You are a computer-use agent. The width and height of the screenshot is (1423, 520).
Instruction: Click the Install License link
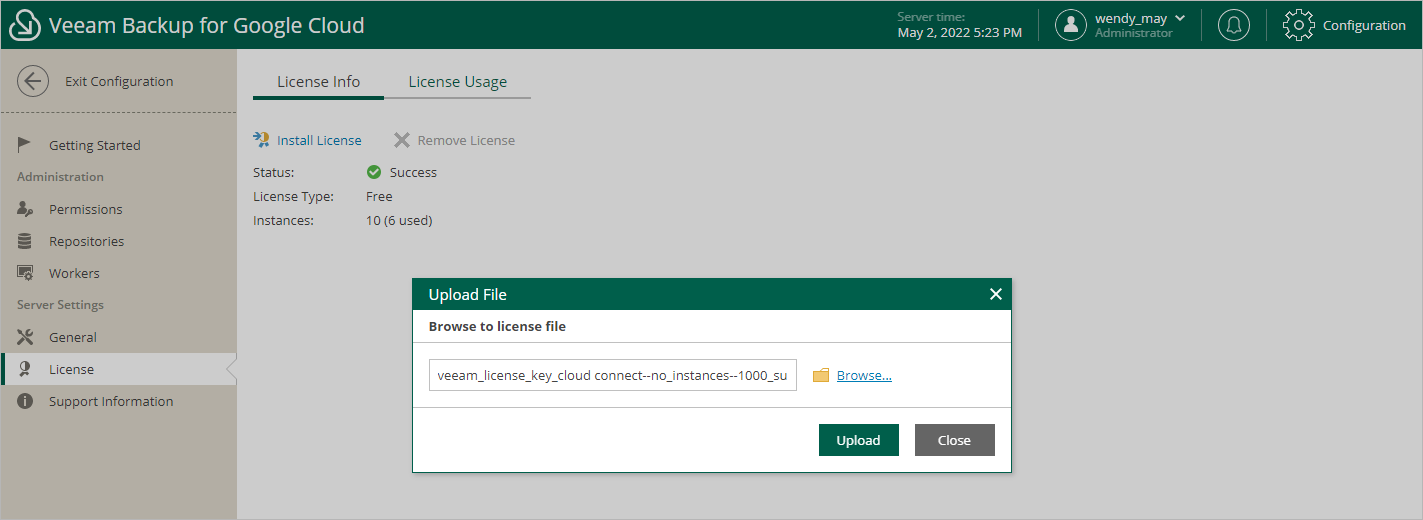319,140
